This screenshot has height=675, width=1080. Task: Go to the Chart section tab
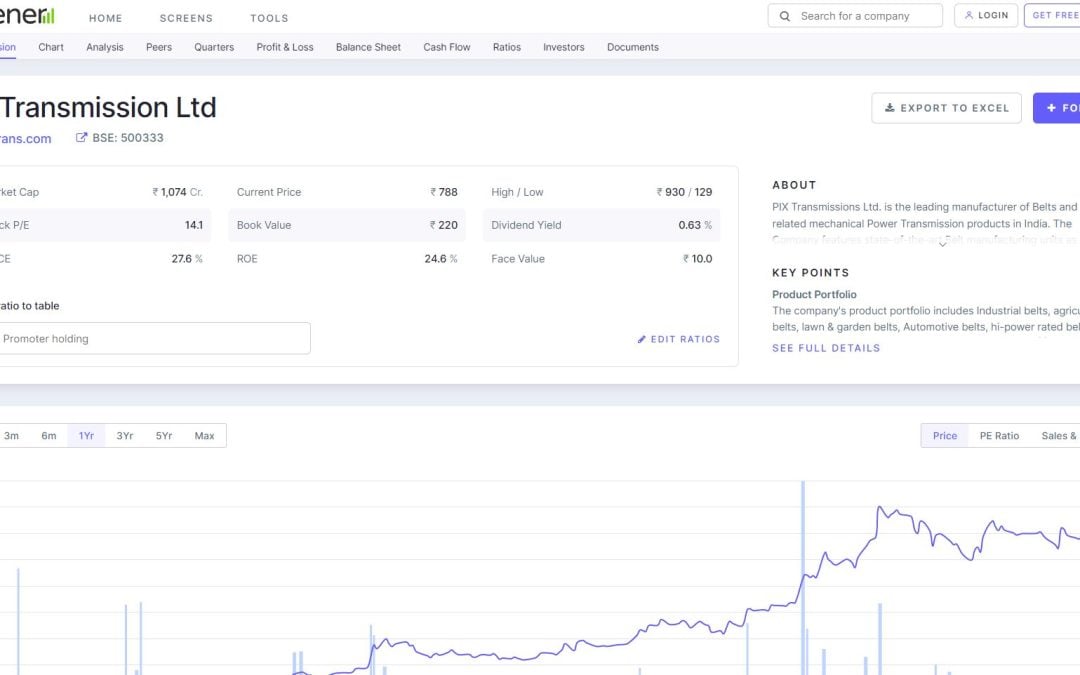tap(51, 47)
